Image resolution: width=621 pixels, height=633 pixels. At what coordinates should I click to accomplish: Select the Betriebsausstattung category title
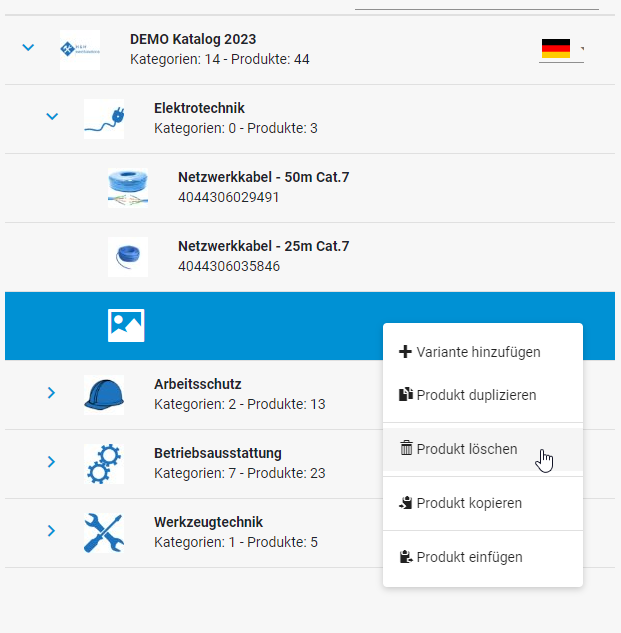[218, 453]
